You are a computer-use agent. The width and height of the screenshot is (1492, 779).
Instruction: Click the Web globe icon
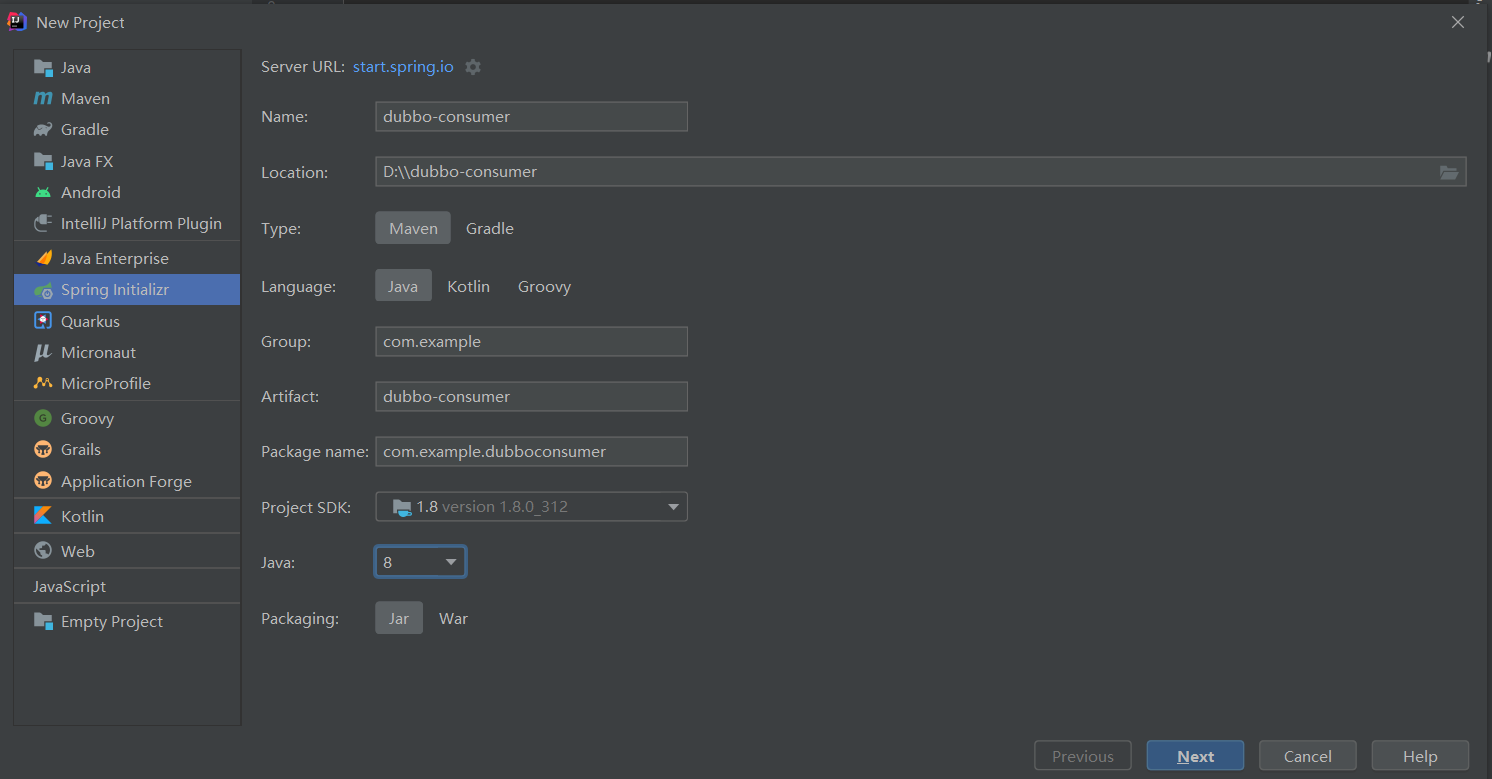pos(43,551)
